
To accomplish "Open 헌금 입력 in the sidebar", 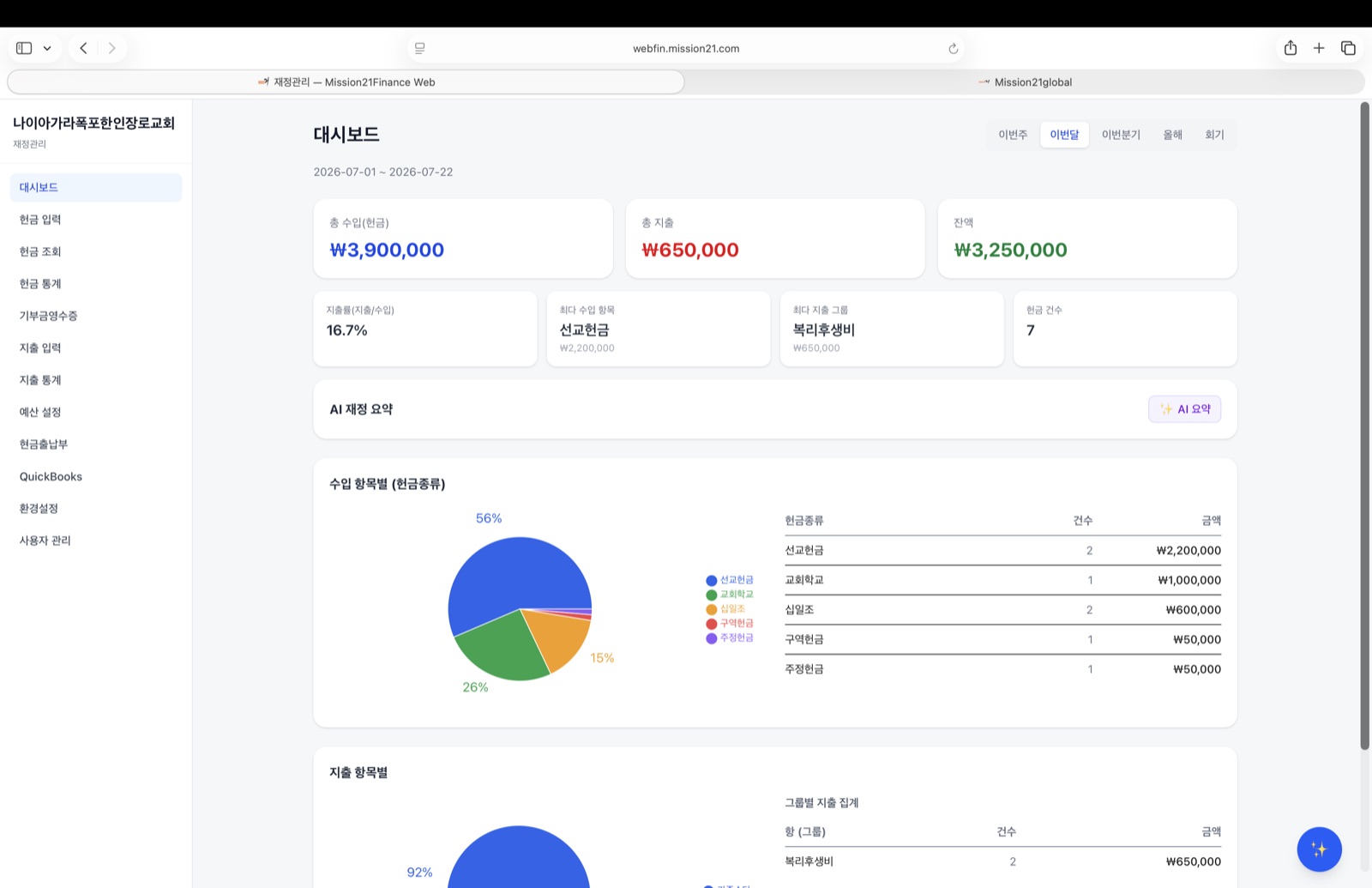I will tap(96, 220).
